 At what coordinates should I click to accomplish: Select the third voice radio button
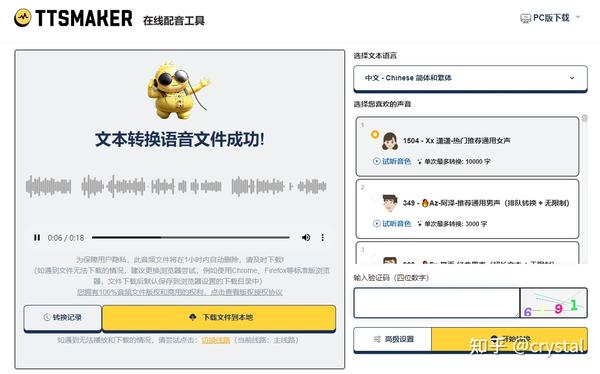375,259
